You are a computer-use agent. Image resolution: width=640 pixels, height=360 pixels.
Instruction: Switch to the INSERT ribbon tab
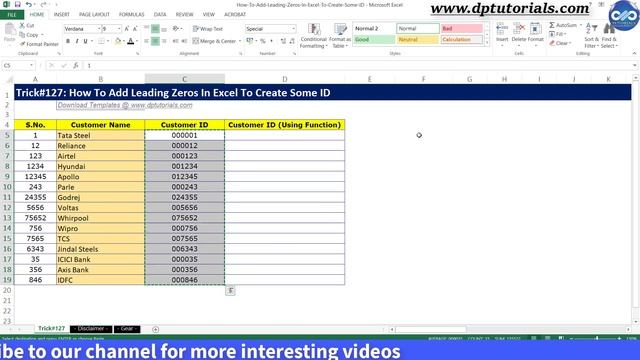(x=62, y=15)
